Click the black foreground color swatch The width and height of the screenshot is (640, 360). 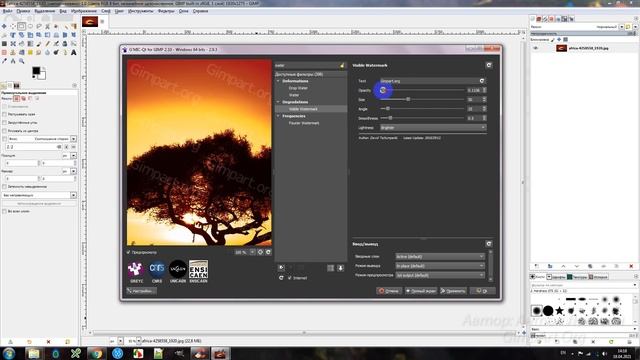click(x=36, y=71)
